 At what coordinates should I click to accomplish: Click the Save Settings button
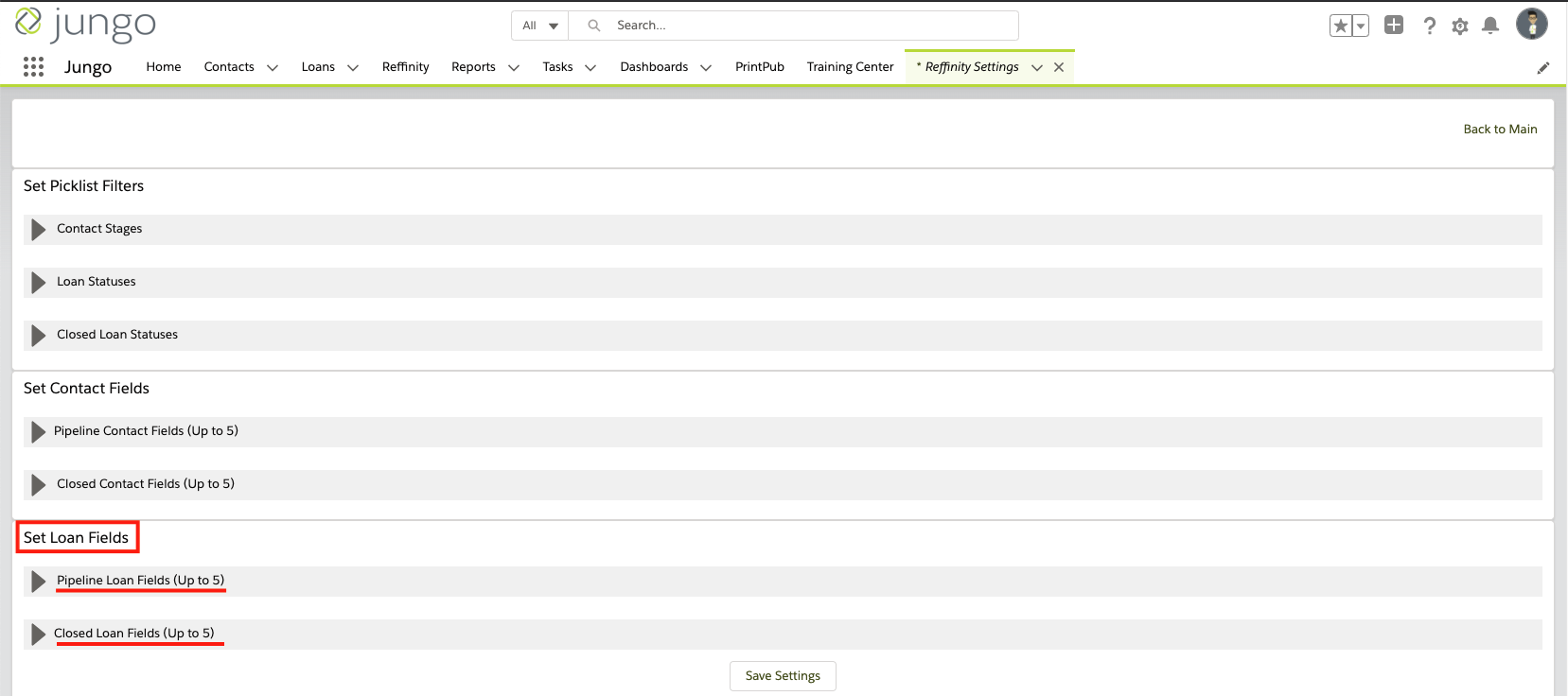(783, 676)
